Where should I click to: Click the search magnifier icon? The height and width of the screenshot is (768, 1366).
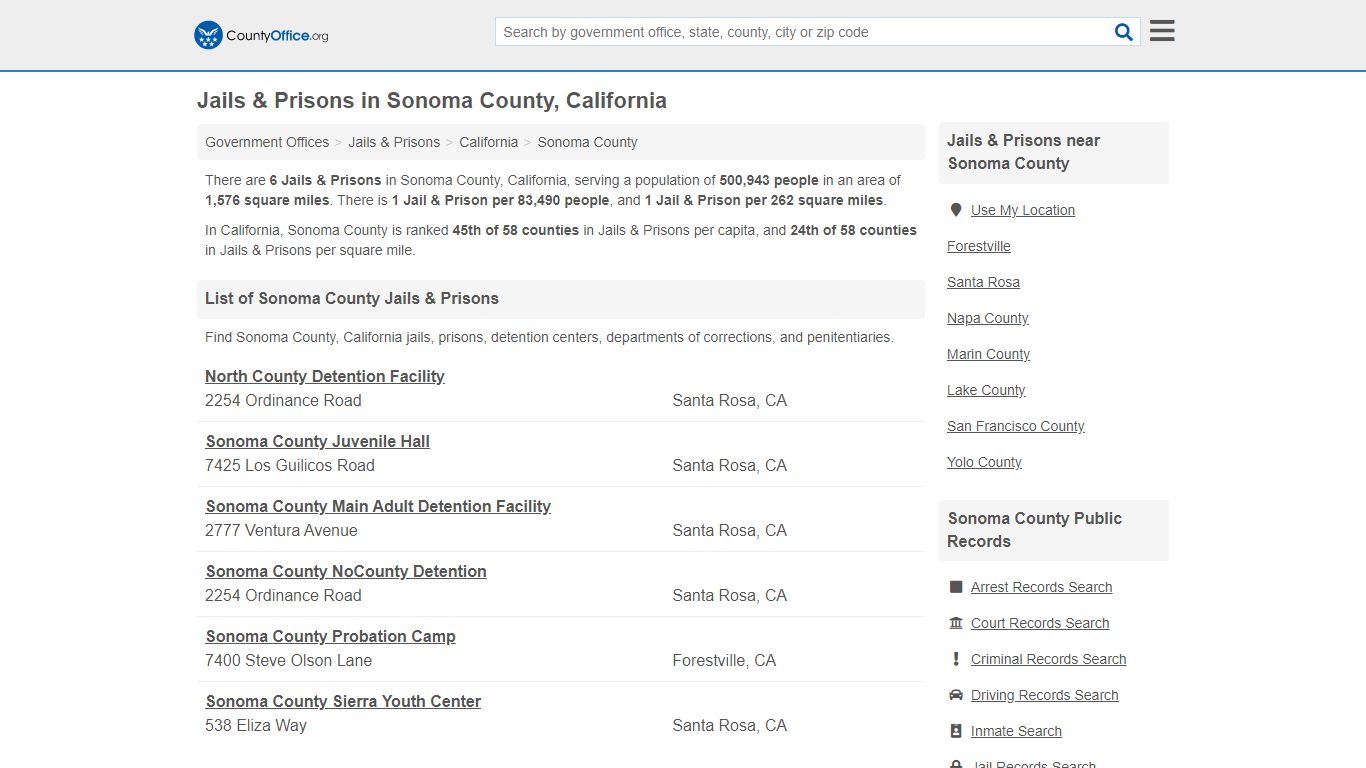pos(1124,32)
